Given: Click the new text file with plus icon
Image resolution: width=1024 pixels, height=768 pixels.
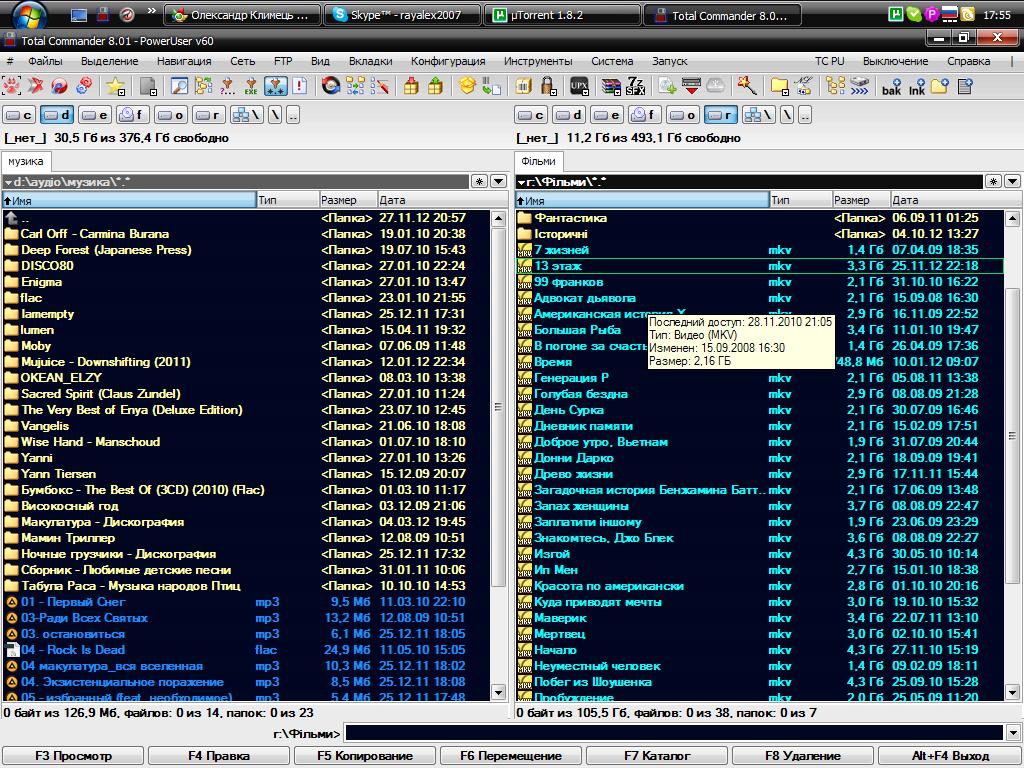Looking at the screenshot, I should pos(965,86).
